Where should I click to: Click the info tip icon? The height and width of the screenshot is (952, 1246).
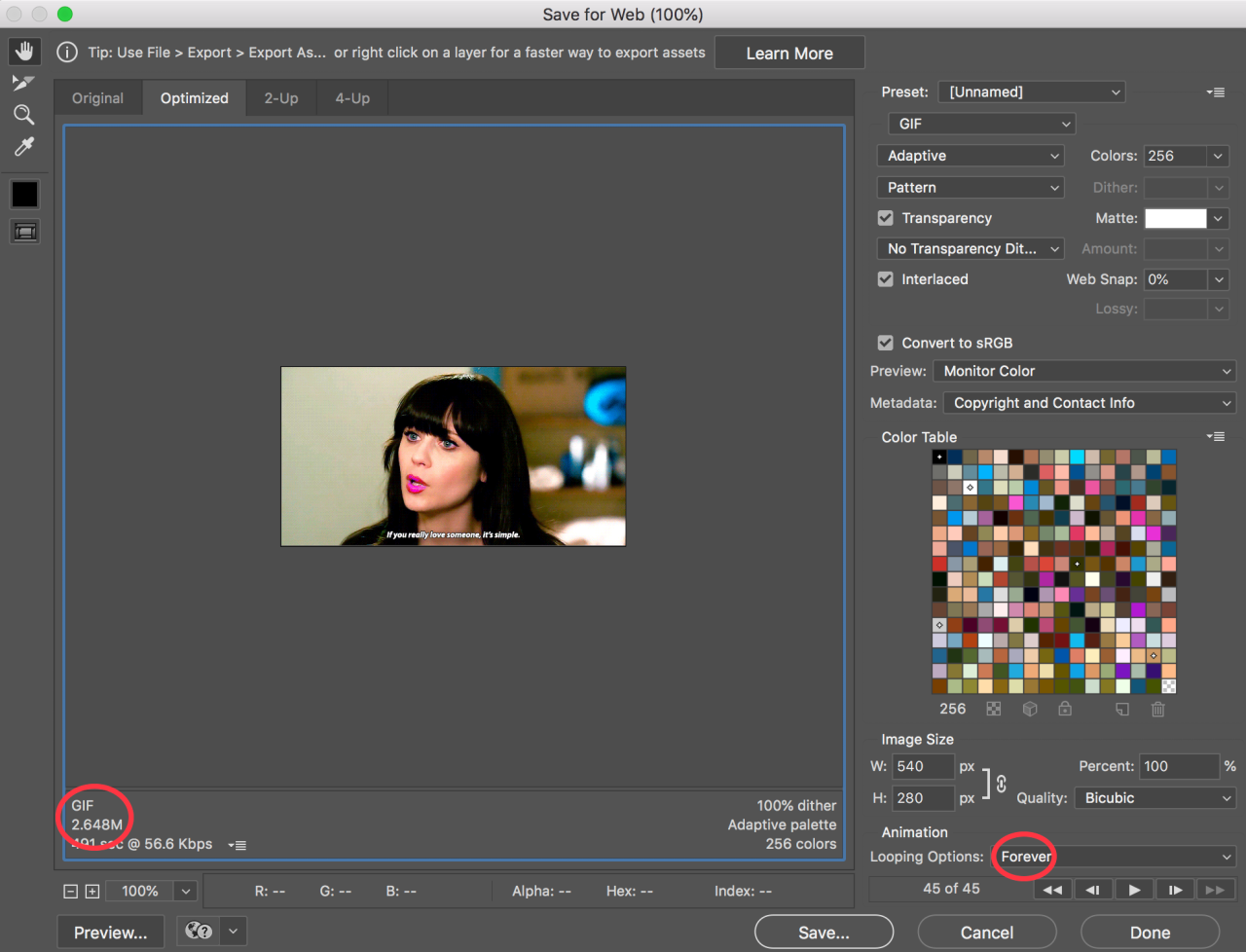[67, 53]
